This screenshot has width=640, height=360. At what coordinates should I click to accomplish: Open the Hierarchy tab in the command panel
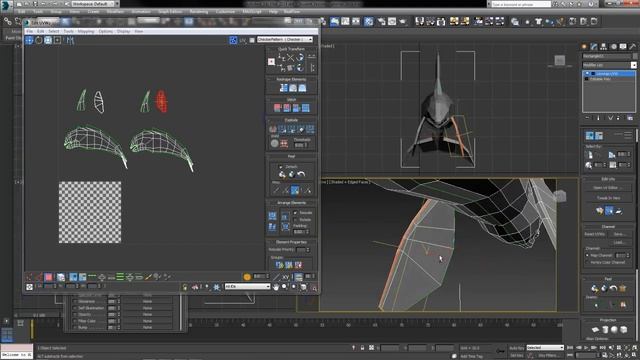pyautogui.click(x=603, y=47)
